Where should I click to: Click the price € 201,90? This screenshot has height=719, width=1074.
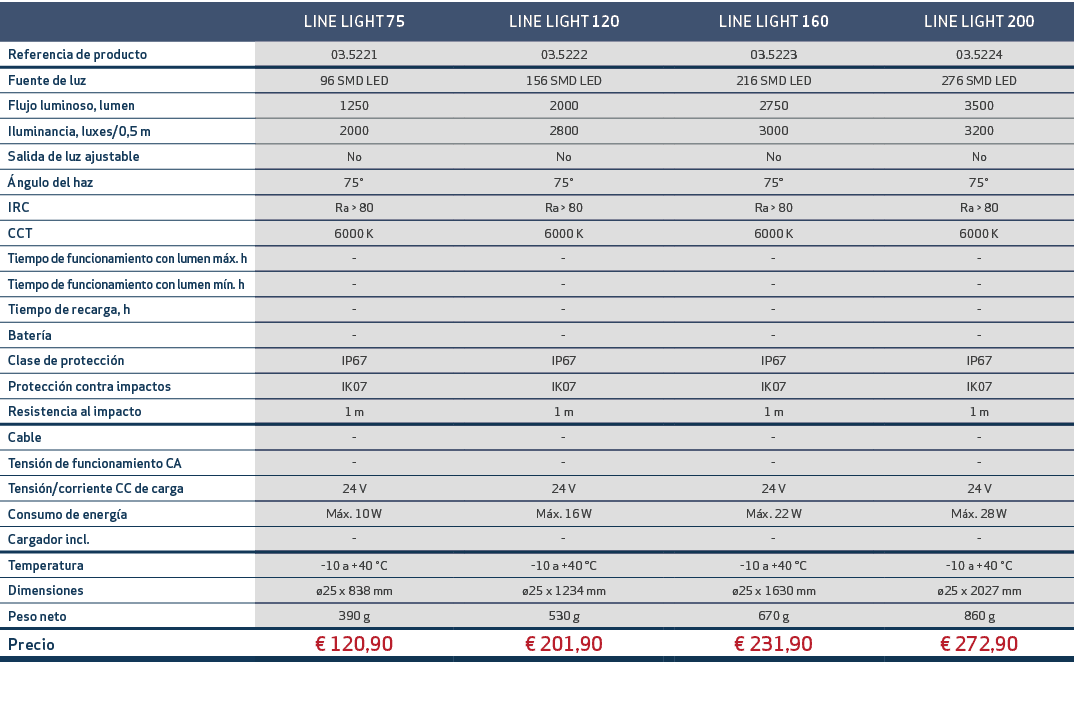(563, 644)
